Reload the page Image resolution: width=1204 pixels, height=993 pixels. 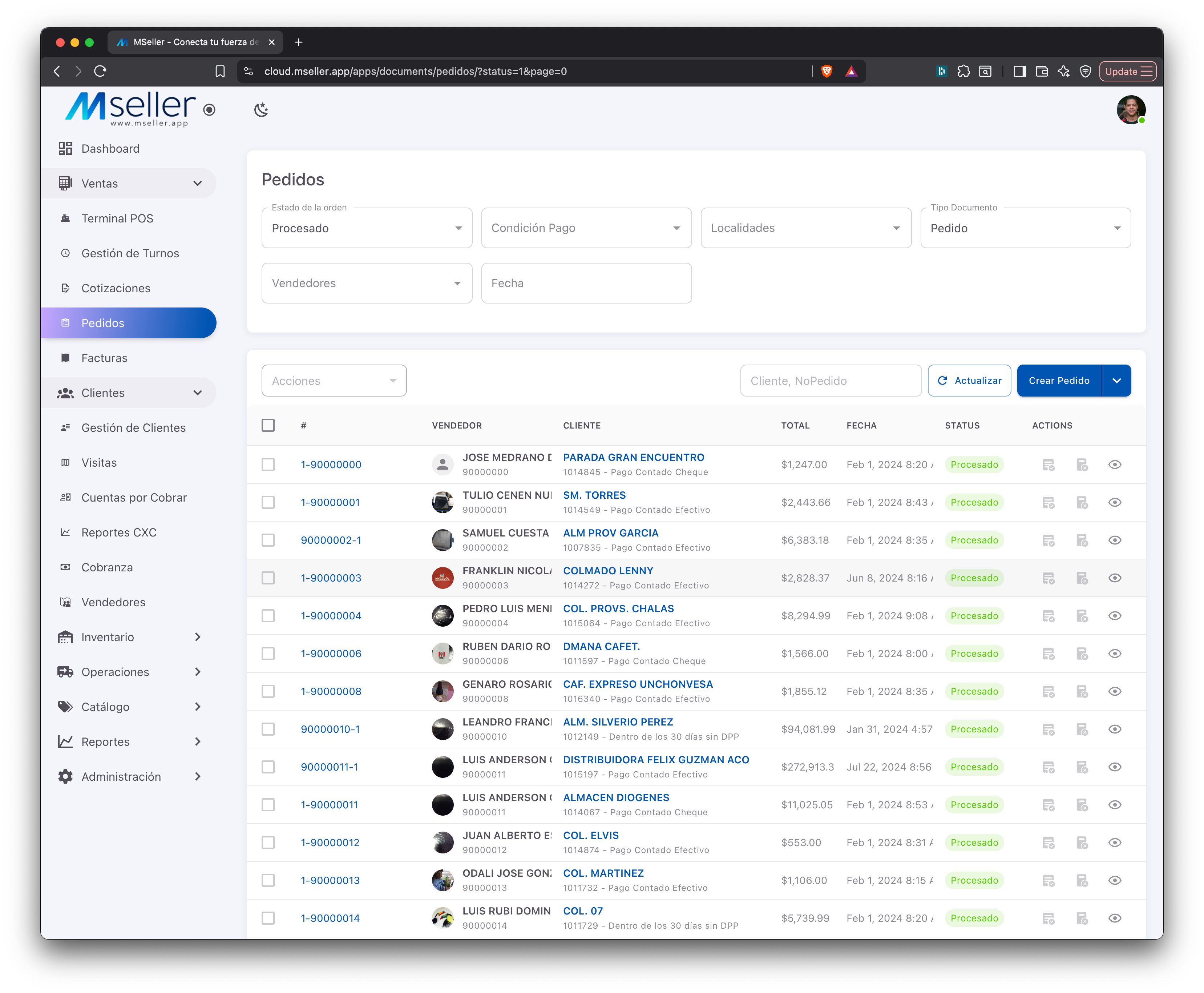(x=101, y=71)
